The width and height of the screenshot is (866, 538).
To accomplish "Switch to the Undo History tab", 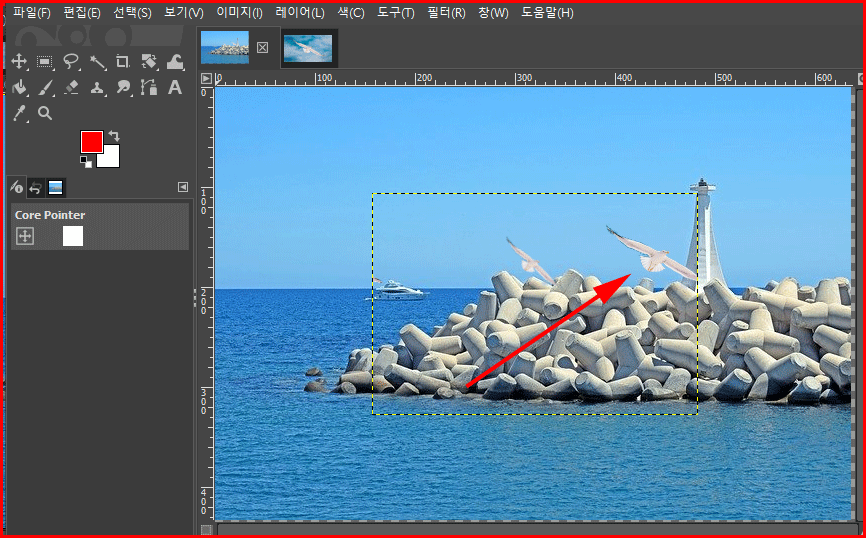I will coord(36,188).
